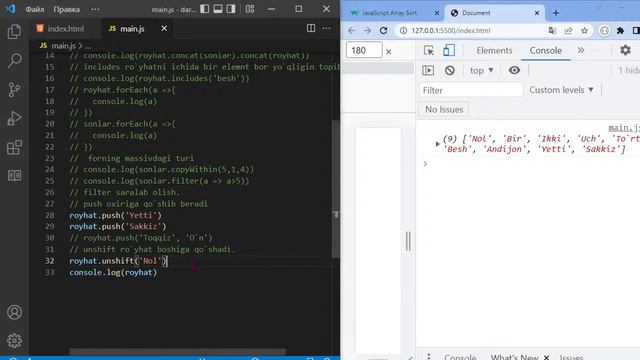Open the Search view in VS Code
Screen dimensions: 640x360
[x=14, y=60]
